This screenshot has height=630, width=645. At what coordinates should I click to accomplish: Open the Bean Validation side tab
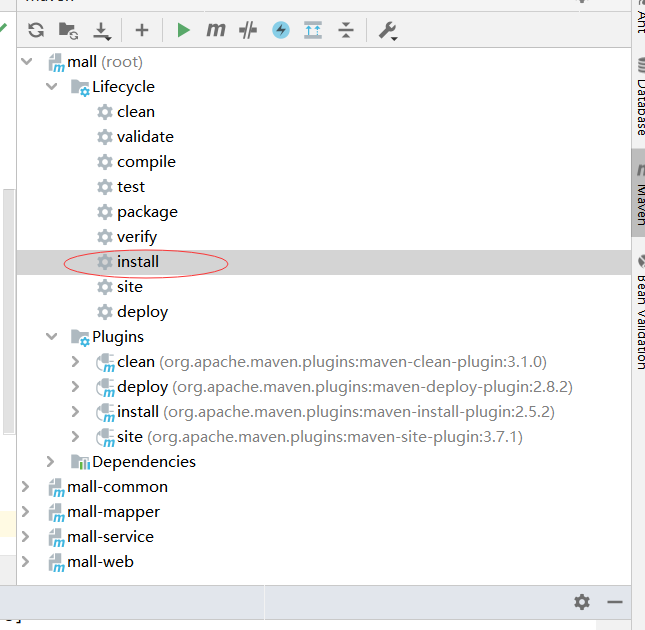[640, 313]
